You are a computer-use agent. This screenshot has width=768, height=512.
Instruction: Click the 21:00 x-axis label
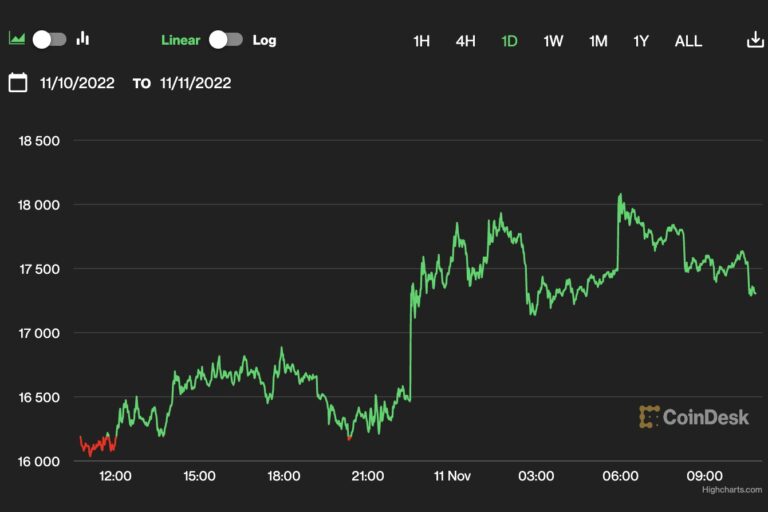(x=367, y=476)
